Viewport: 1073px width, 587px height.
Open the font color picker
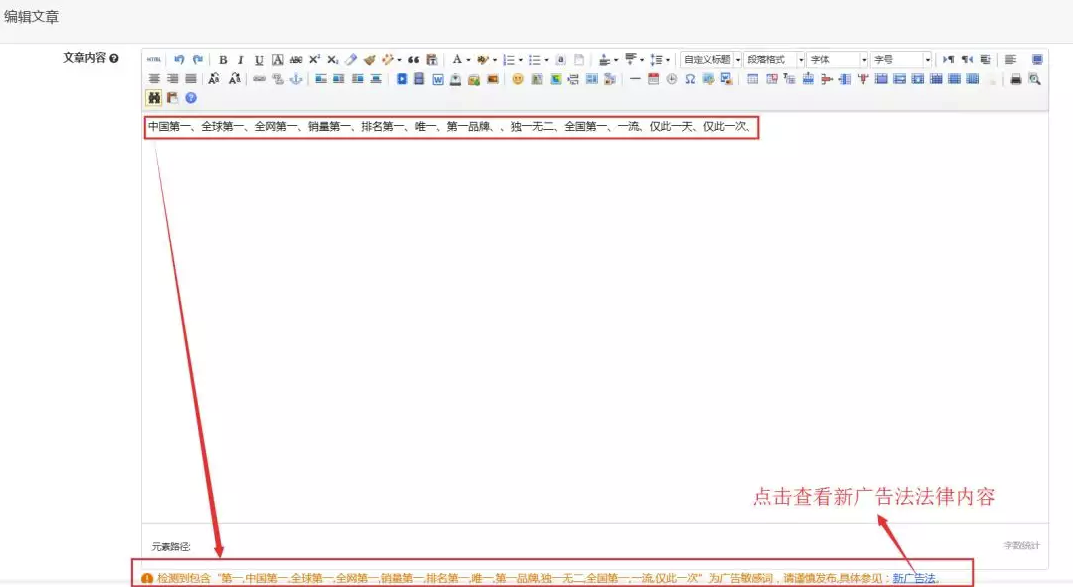(x=457, y=60)
